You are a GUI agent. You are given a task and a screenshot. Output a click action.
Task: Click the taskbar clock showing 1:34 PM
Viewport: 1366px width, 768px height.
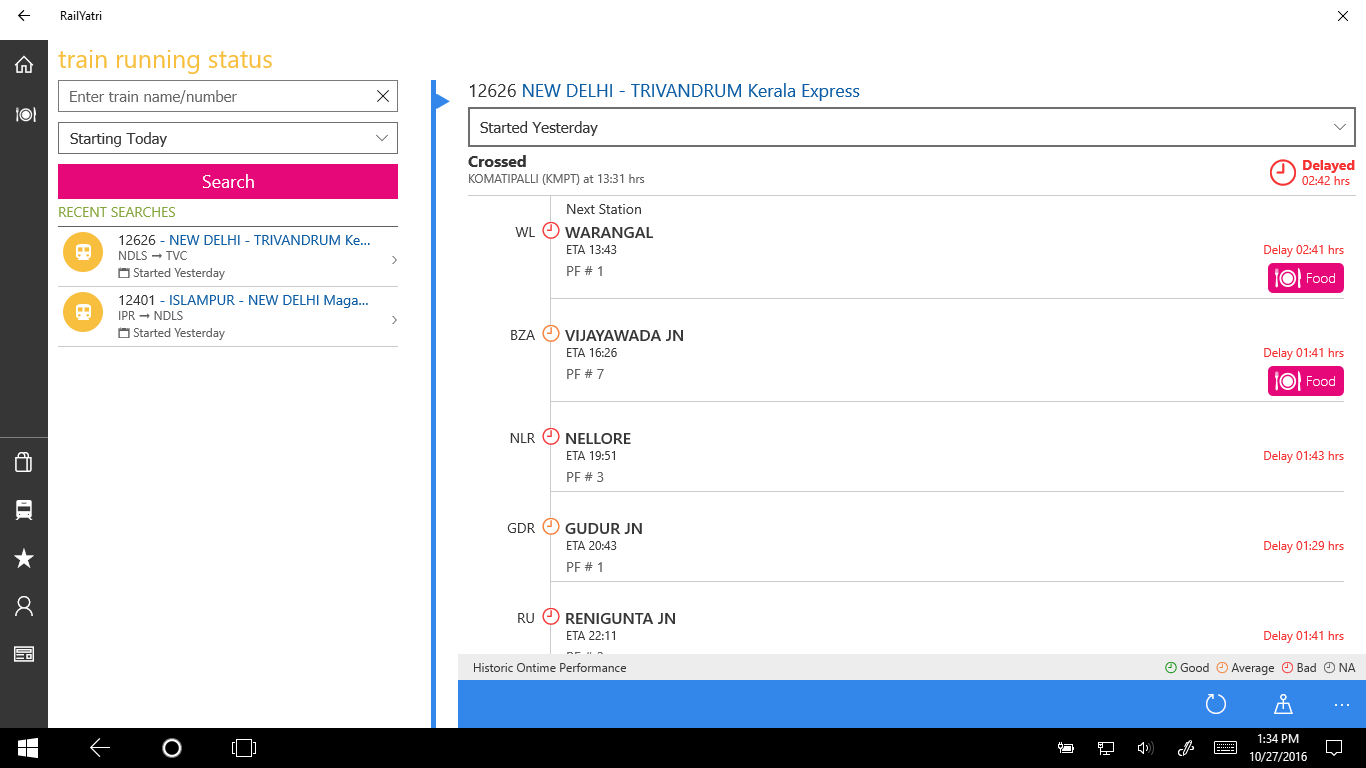tap(1278, 747)
